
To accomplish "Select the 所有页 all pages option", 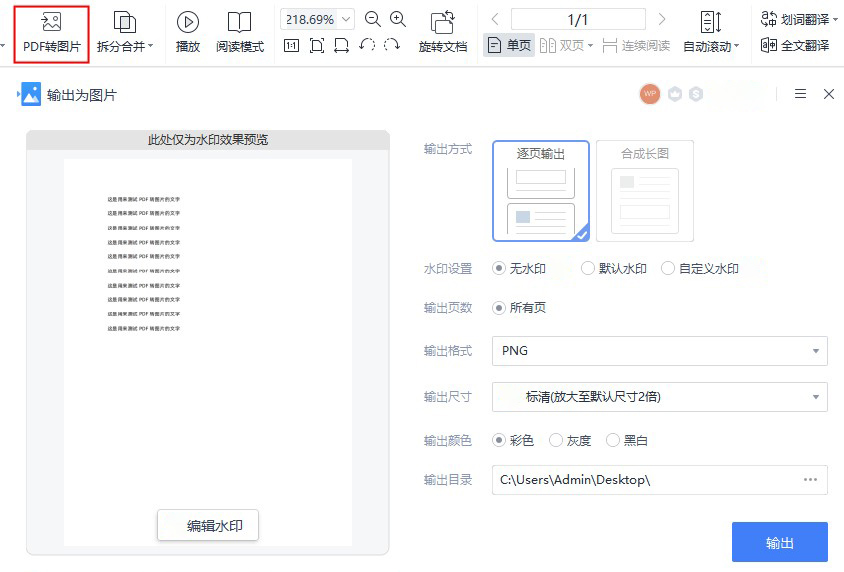I will pyautogui.click(x=519, y=308).
